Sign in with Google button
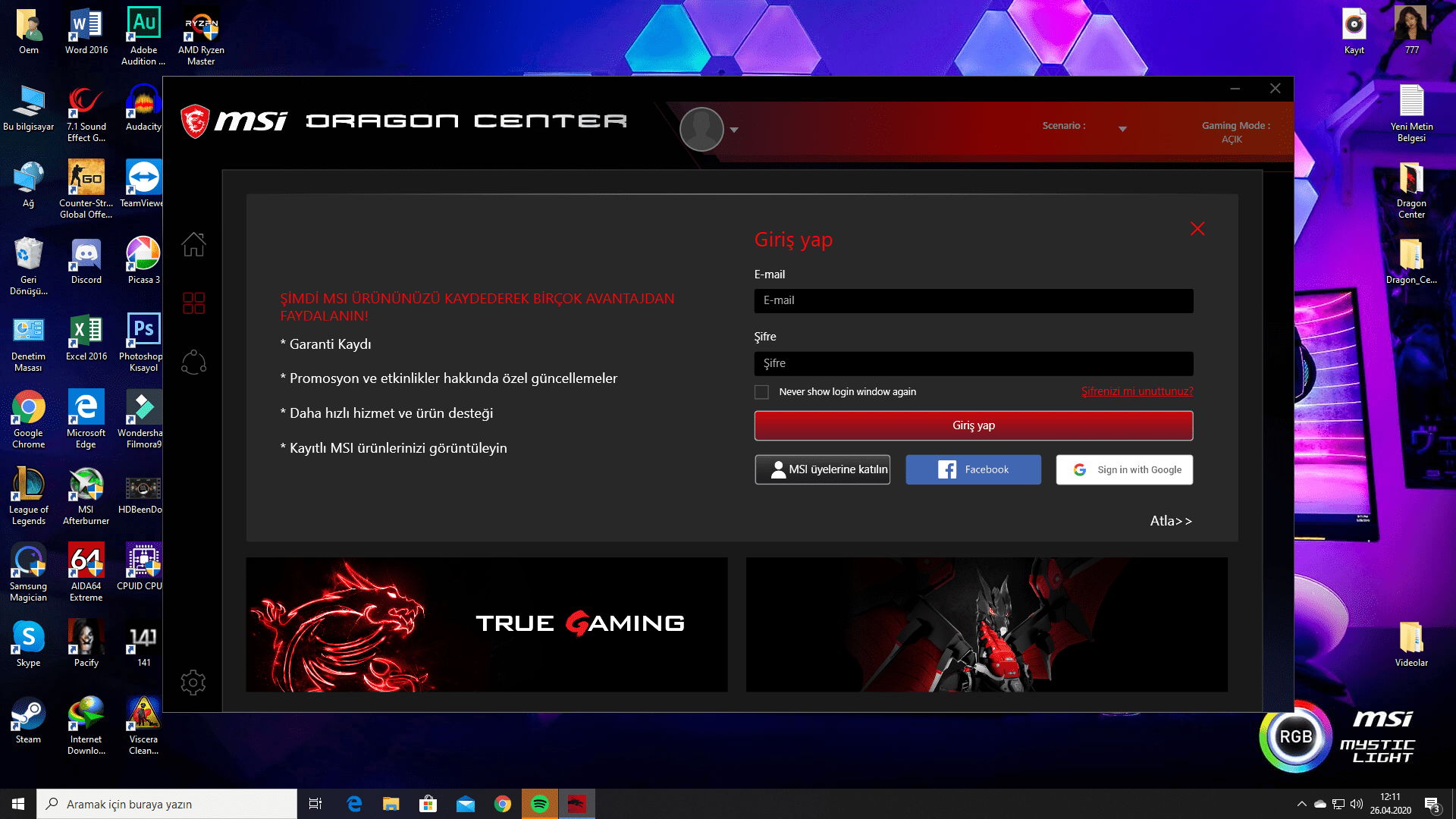 [1124, 469]
